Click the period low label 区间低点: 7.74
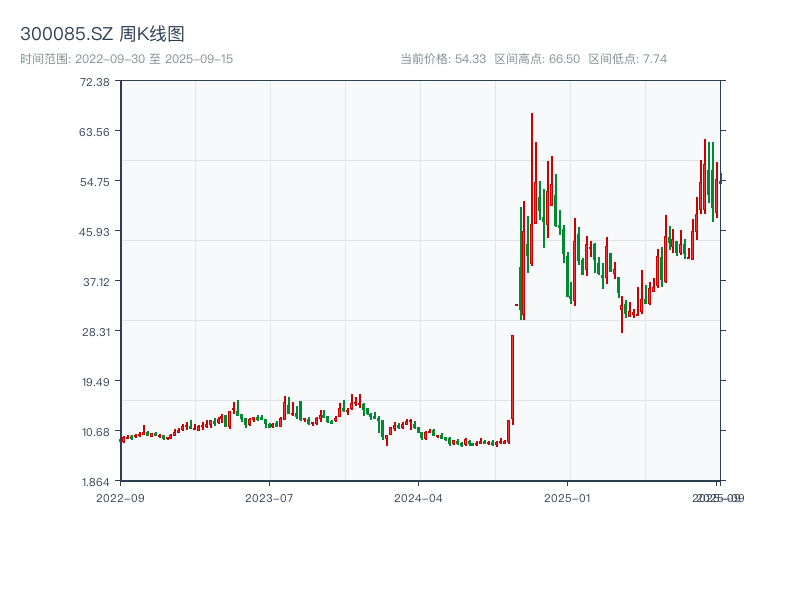 [x=628, y=59]
